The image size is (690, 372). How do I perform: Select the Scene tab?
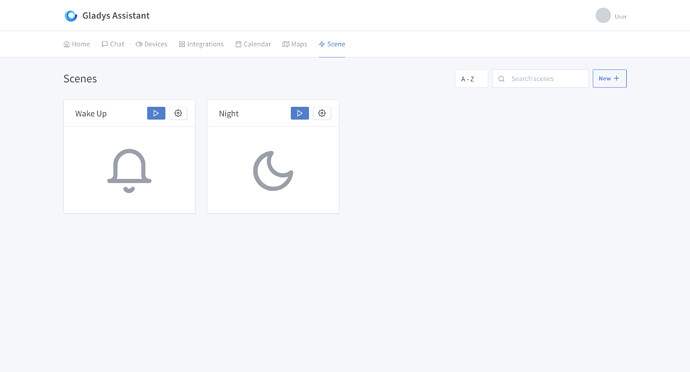coord(332,44)
